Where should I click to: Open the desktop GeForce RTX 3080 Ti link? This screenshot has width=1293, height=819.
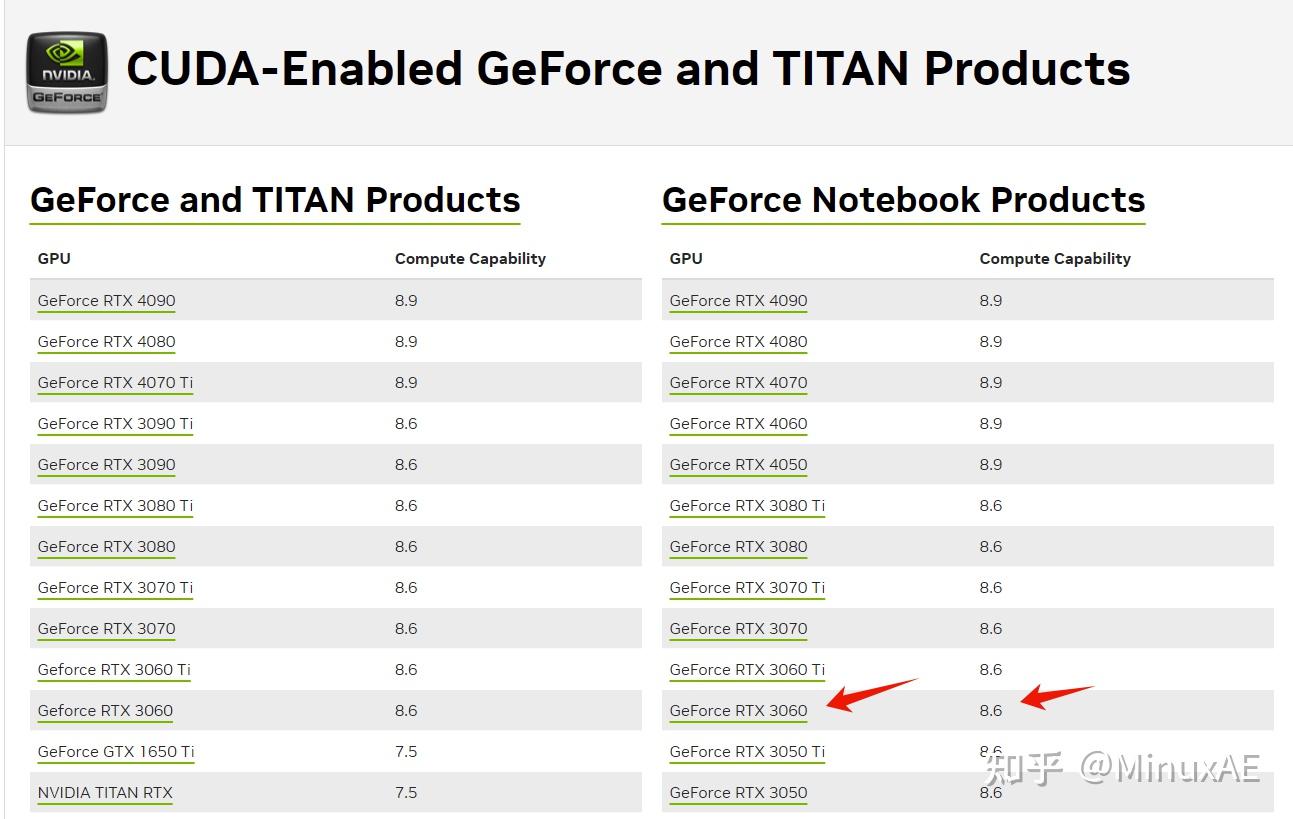[115, 505]
